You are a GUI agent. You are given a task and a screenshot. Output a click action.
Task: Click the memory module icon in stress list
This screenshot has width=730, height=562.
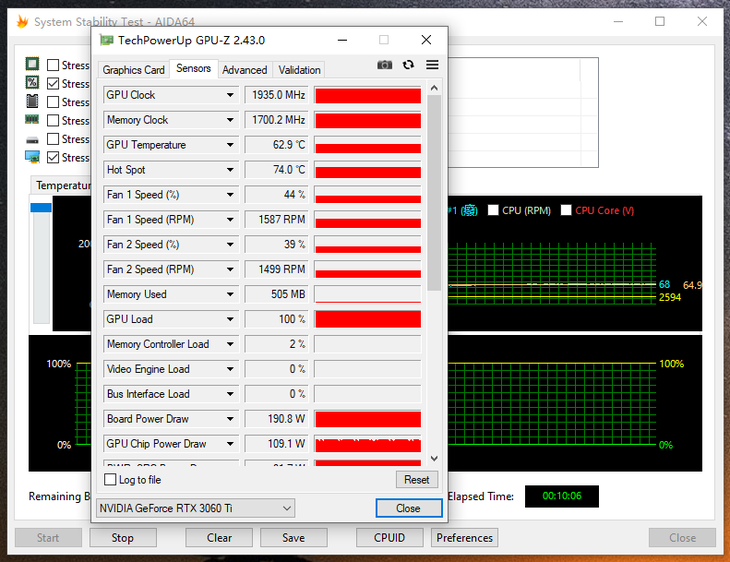[32, 120]
